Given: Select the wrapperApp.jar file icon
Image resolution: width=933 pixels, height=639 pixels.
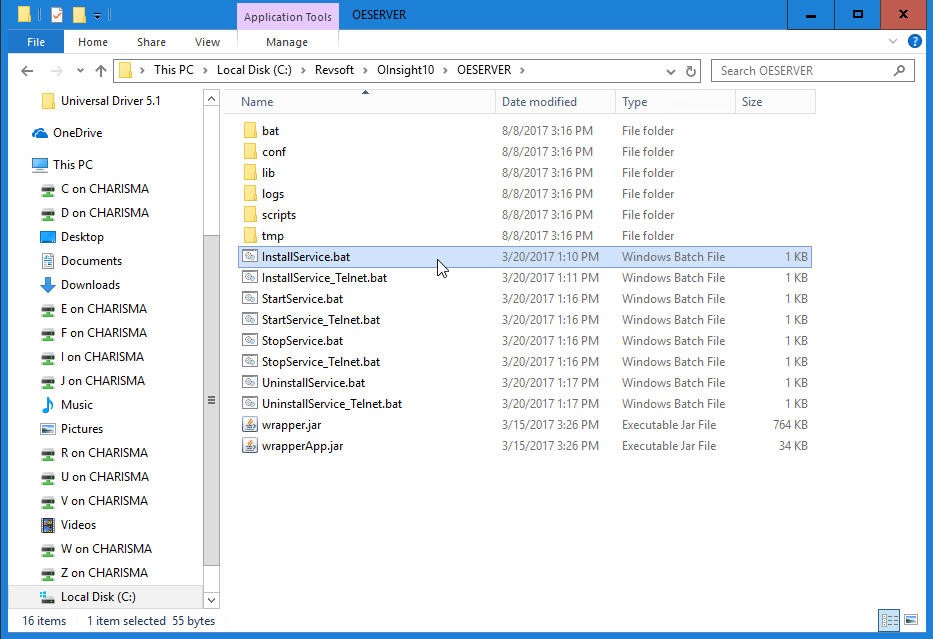Looking at the screenshot, I should [x=250, y=446].
